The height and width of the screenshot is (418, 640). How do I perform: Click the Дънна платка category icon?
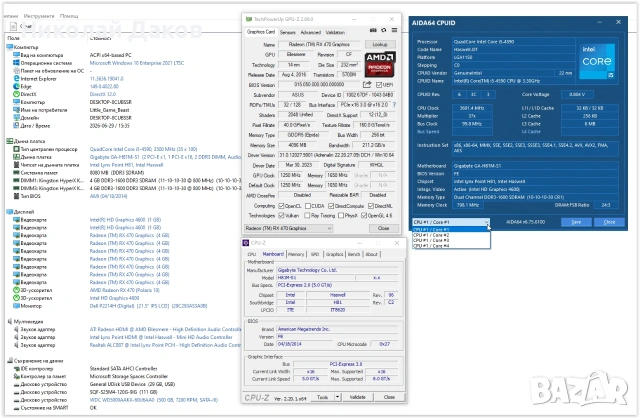point(10,141)
